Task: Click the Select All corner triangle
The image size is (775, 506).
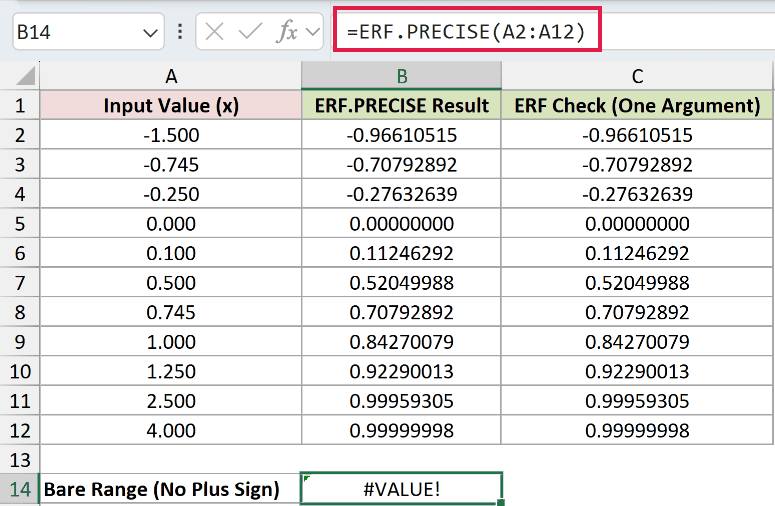Action: (x=25, y=77)
